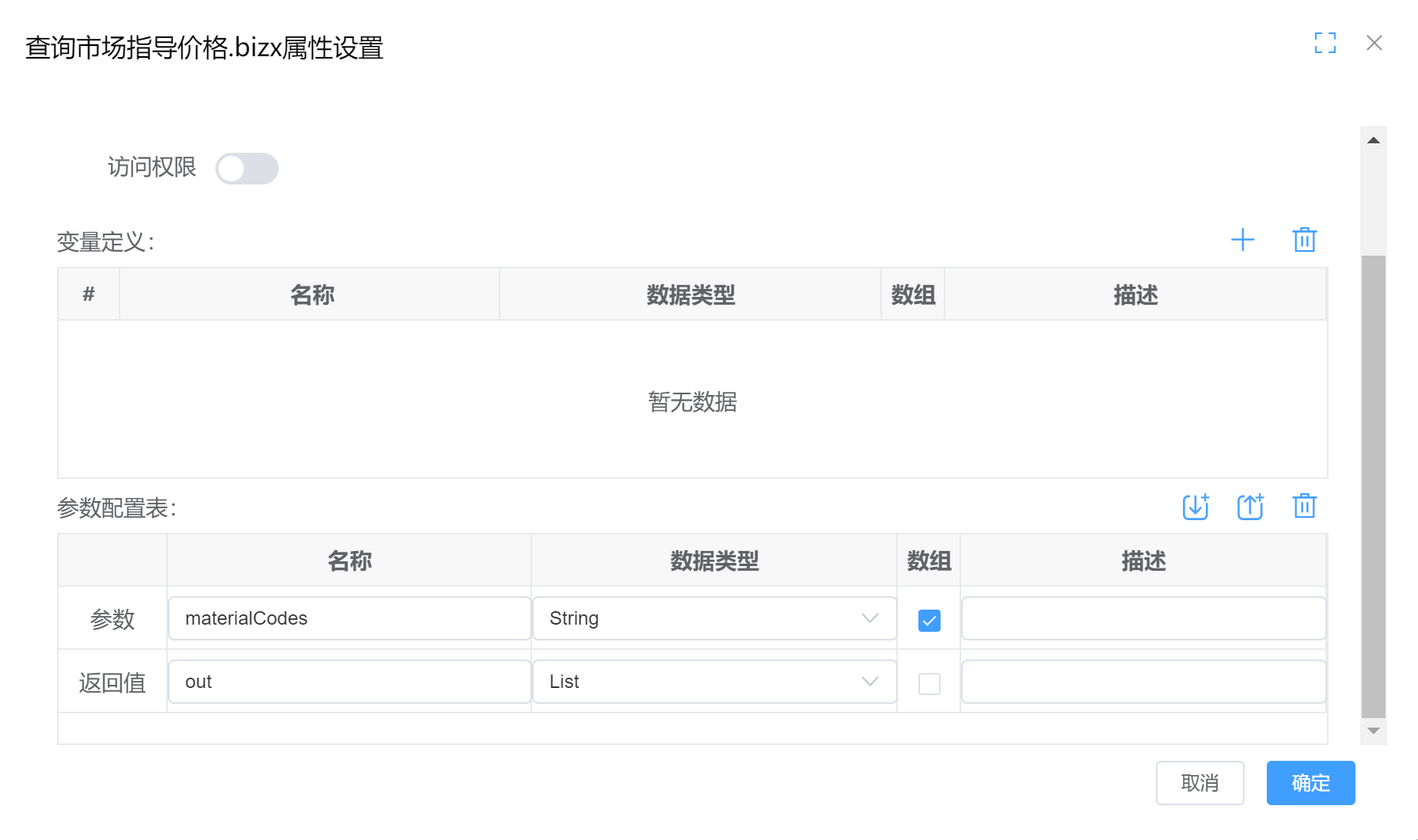This screenshot has width=1418, height=840.
Task: Delete parameter using trash icon in 参数配置表
Action: (x=1304, y=507)
